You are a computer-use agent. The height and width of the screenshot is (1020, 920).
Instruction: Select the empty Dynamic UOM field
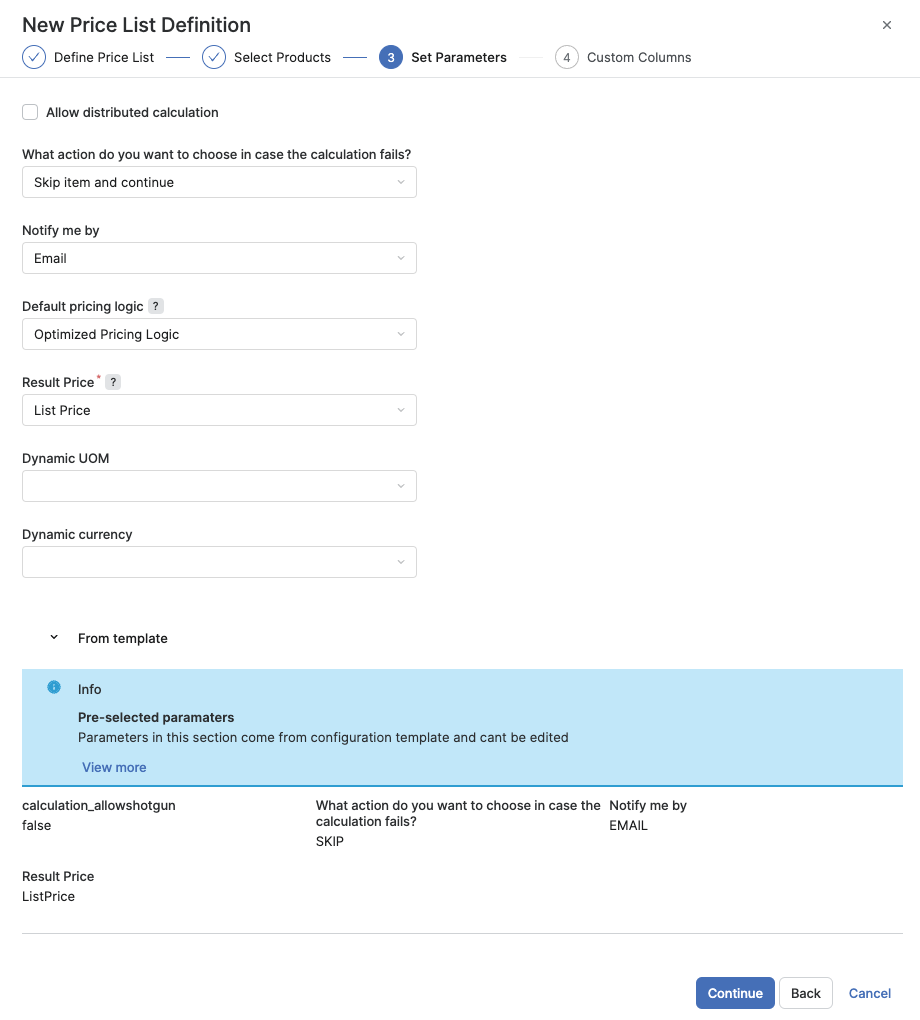pos(219,486)
